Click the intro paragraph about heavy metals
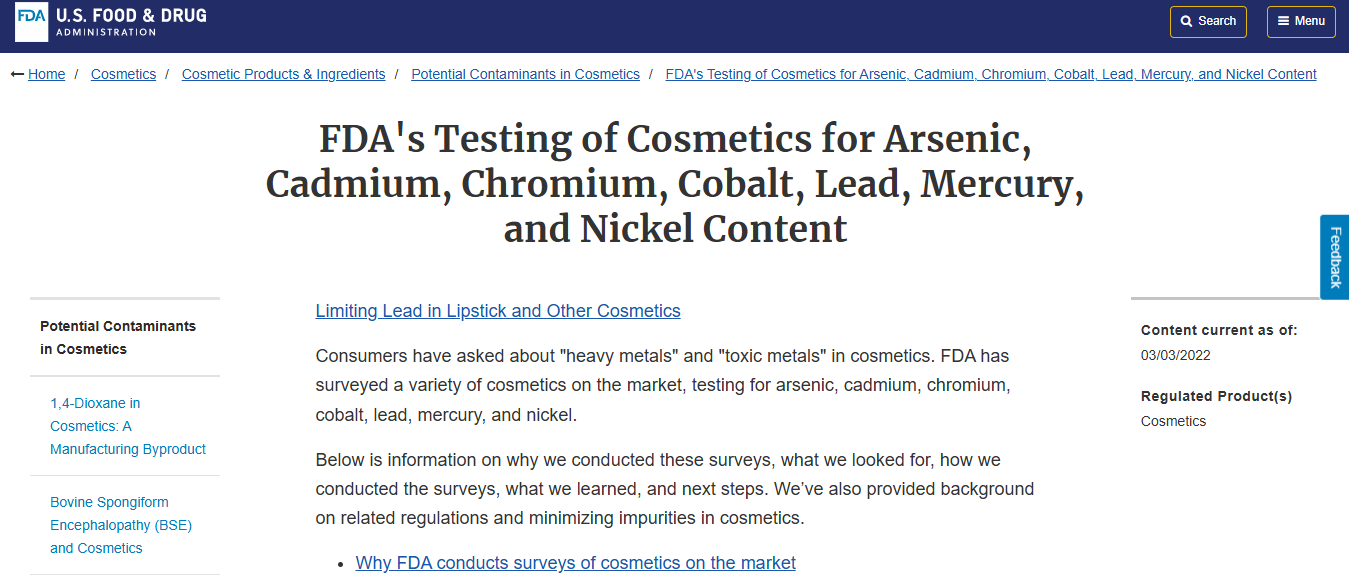 click(662, 385)
